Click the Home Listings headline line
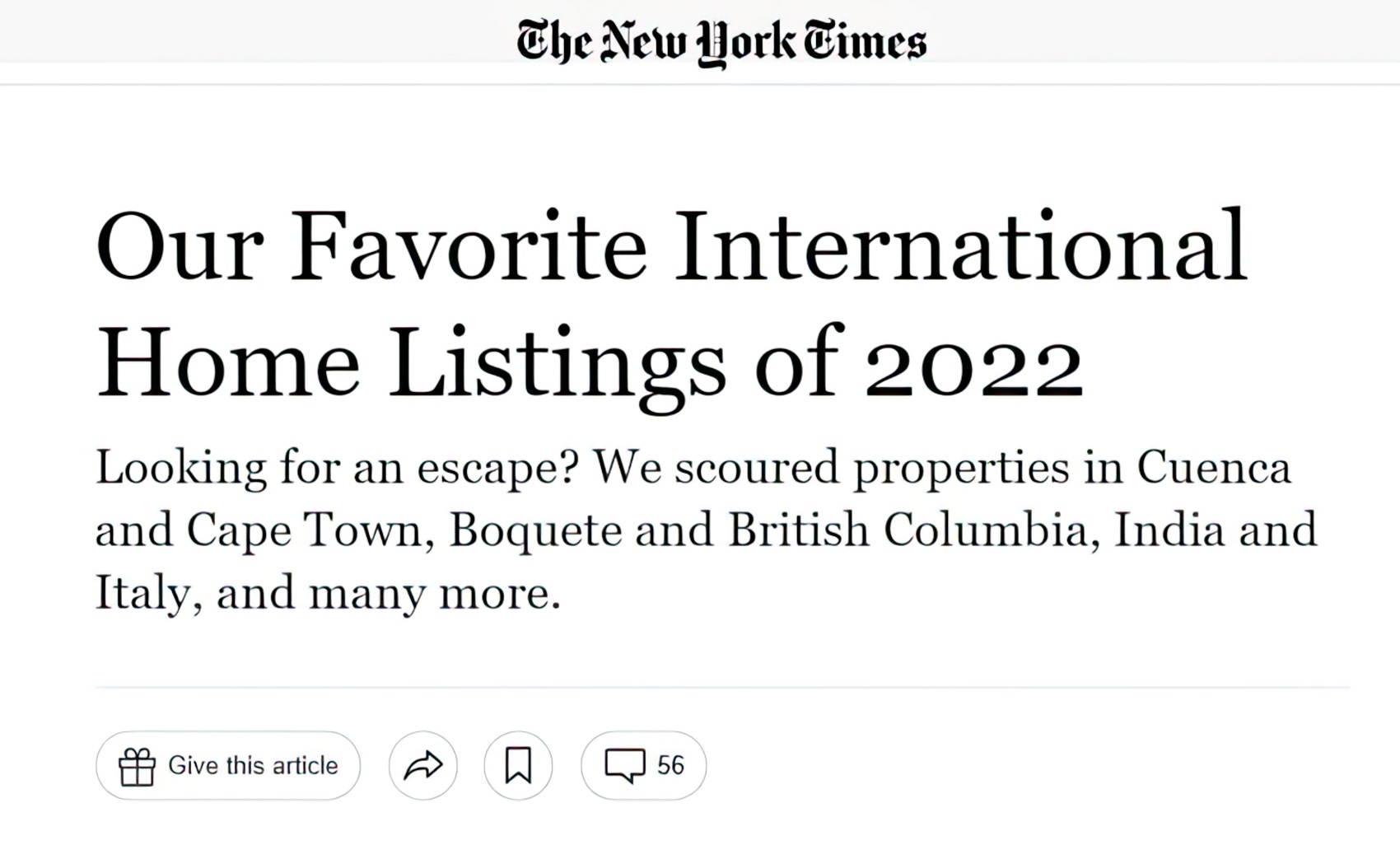The height and width of the screenshot is (845, 1400). (590, 364)
